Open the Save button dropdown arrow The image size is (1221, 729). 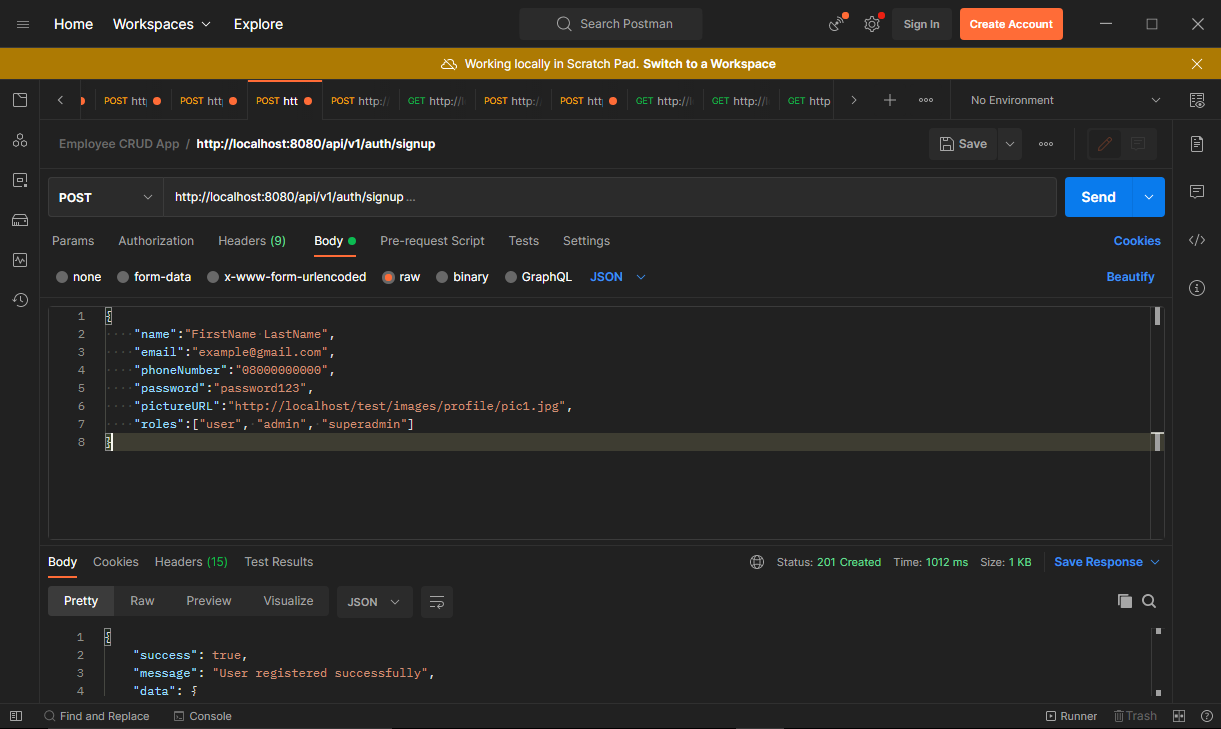click(x=1009, y=143)
